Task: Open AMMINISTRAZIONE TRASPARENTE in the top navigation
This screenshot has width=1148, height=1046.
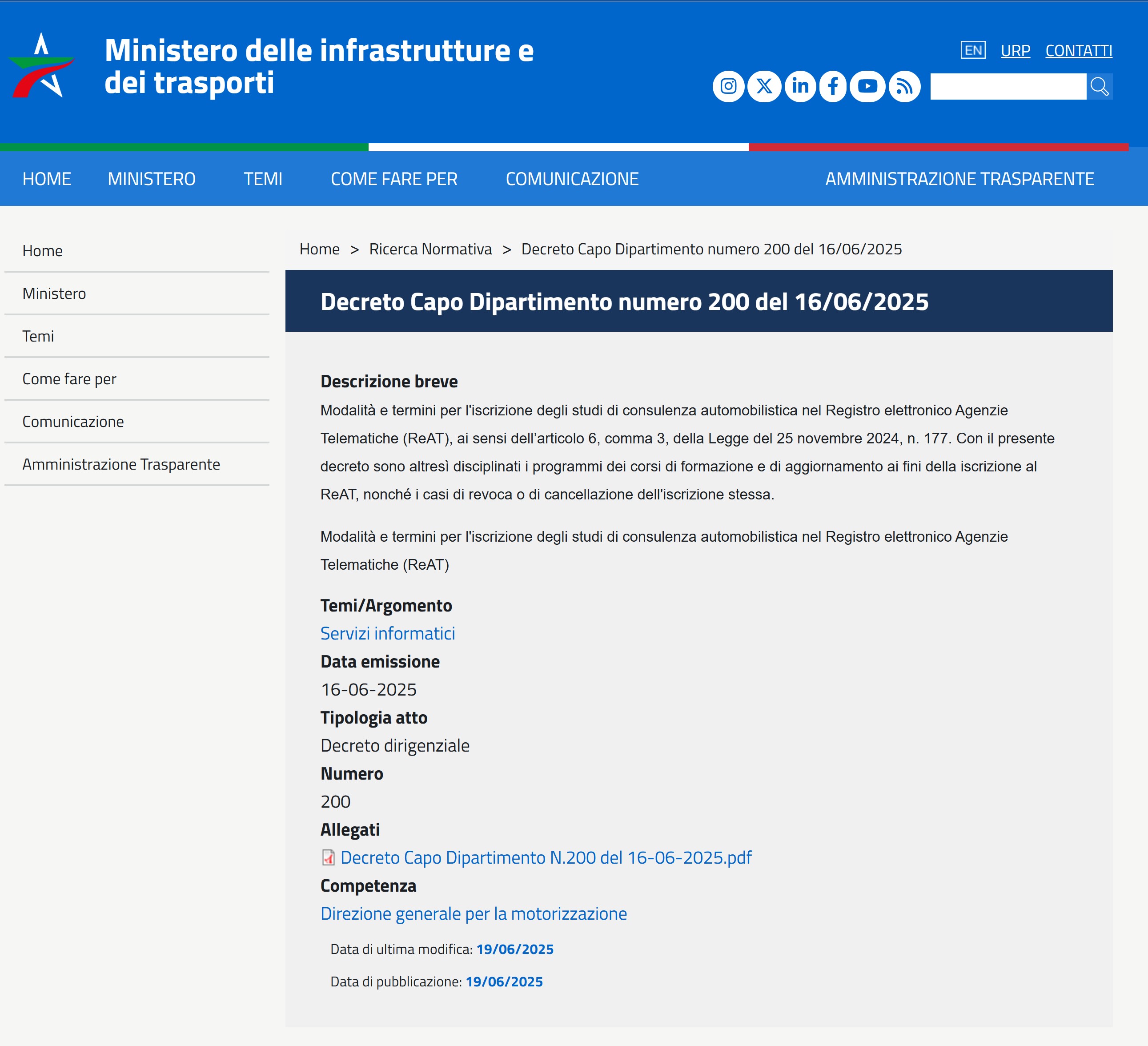Action: pos(959,179)
